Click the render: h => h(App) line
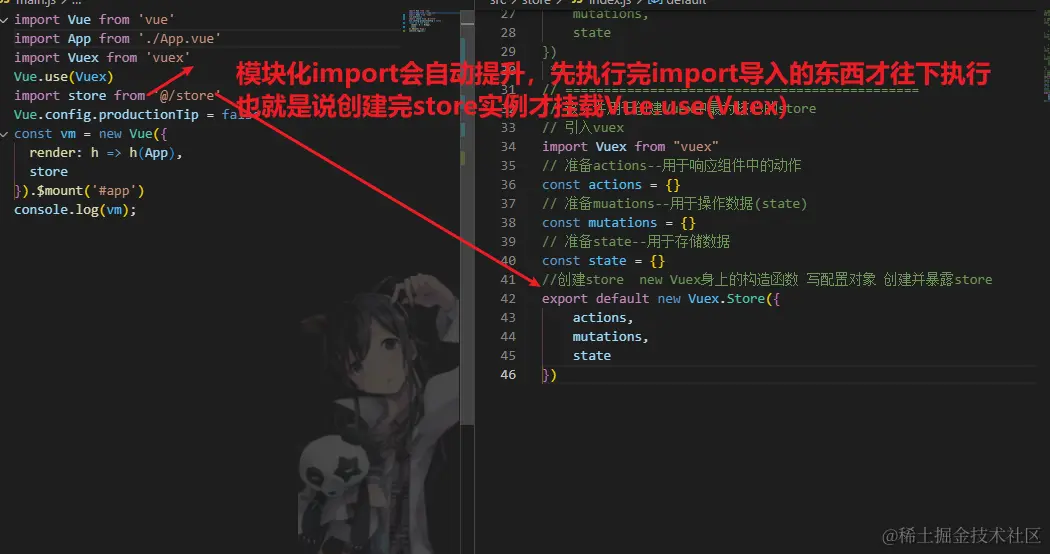Viewport: 1050px width, 554px height. (105, 153)
